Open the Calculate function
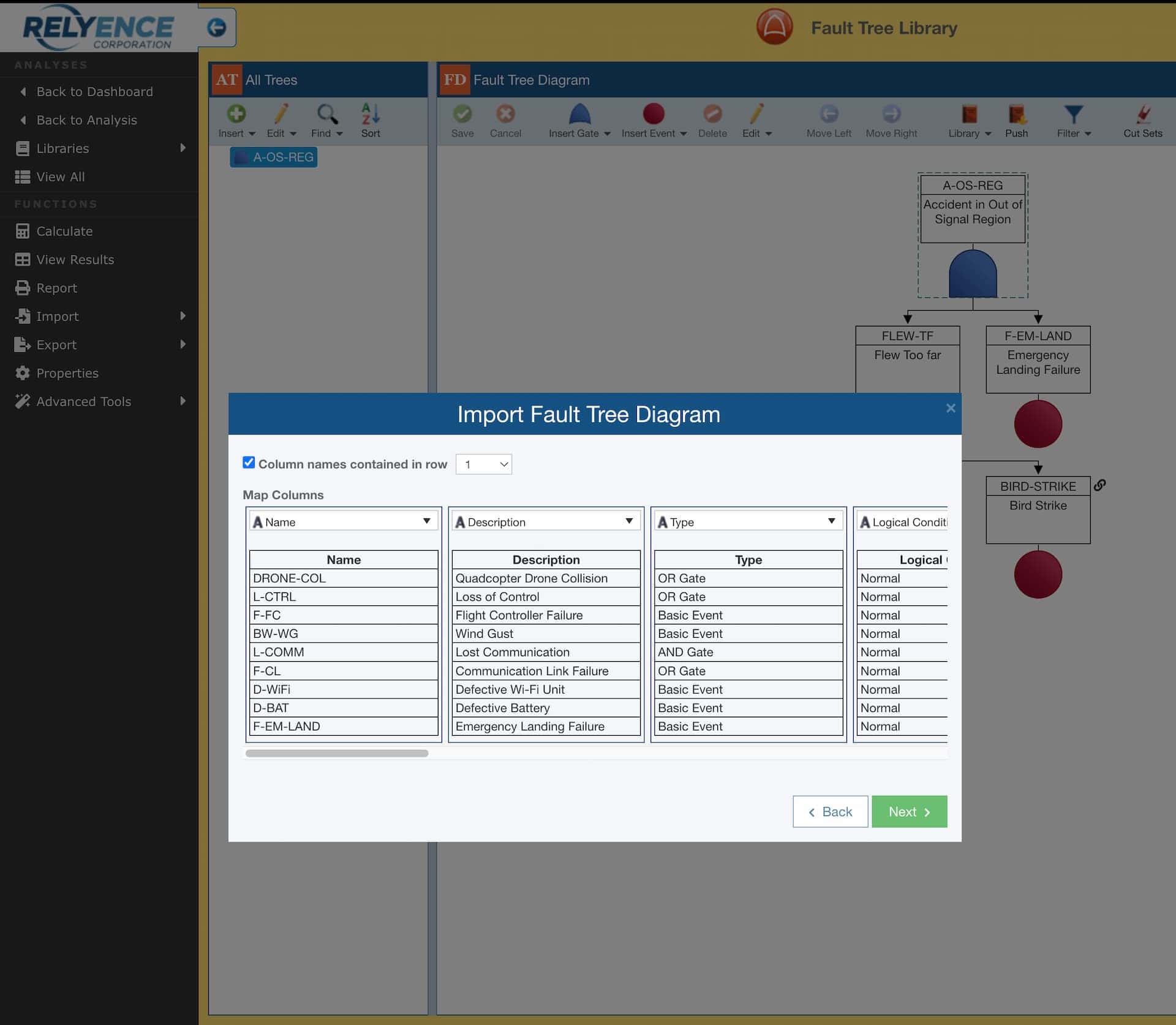The width and height of the screenshot is (1176, 1025). pos(63,231)
